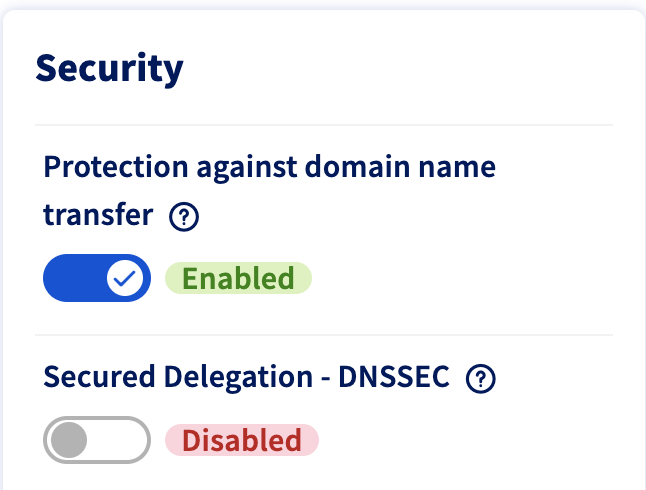Select the 'Protection against domain name' label text
This screenshot has height=490, width=646.
[x=270, y=166]
